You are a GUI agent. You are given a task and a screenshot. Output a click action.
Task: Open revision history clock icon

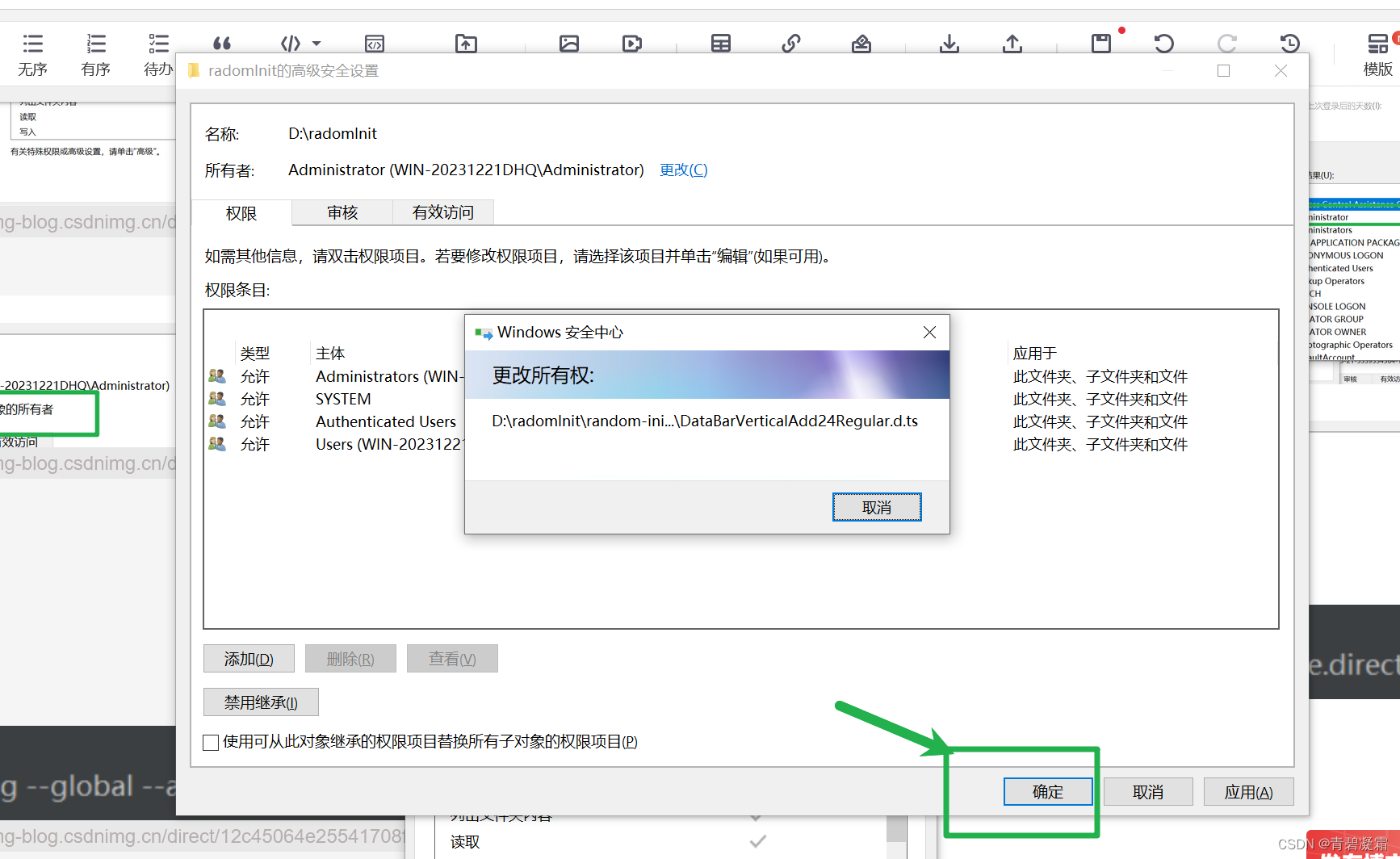(x=1290, y=43)
